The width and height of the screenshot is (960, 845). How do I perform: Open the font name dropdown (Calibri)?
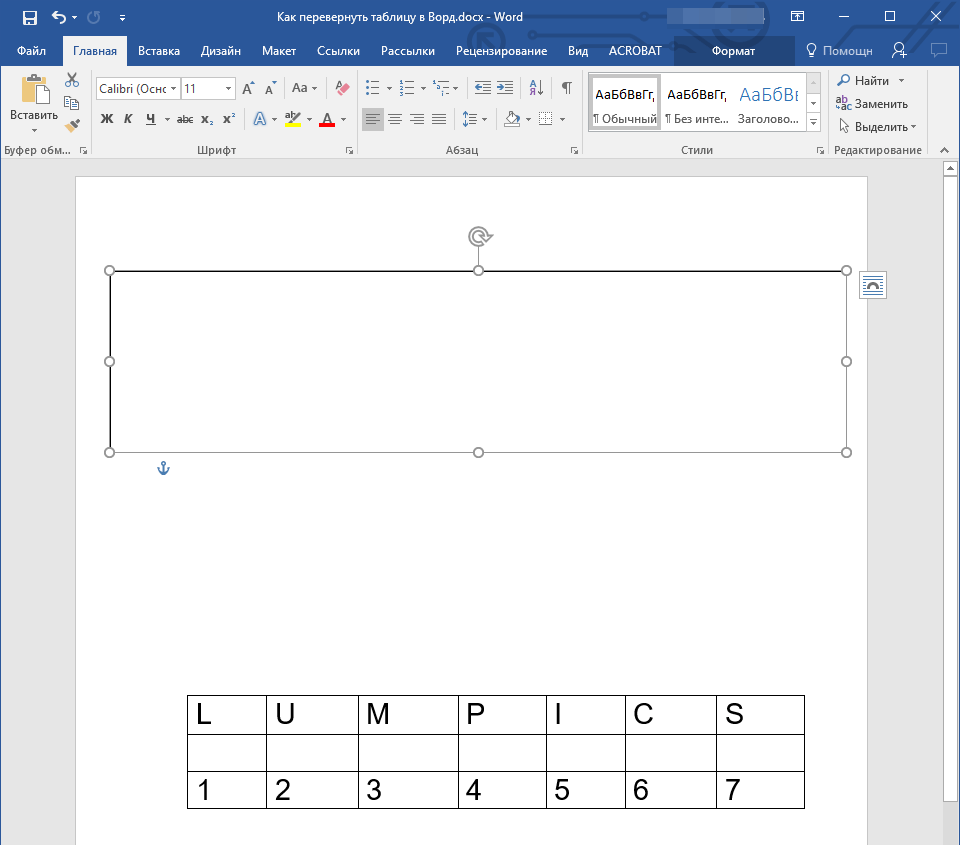[174, 89]
